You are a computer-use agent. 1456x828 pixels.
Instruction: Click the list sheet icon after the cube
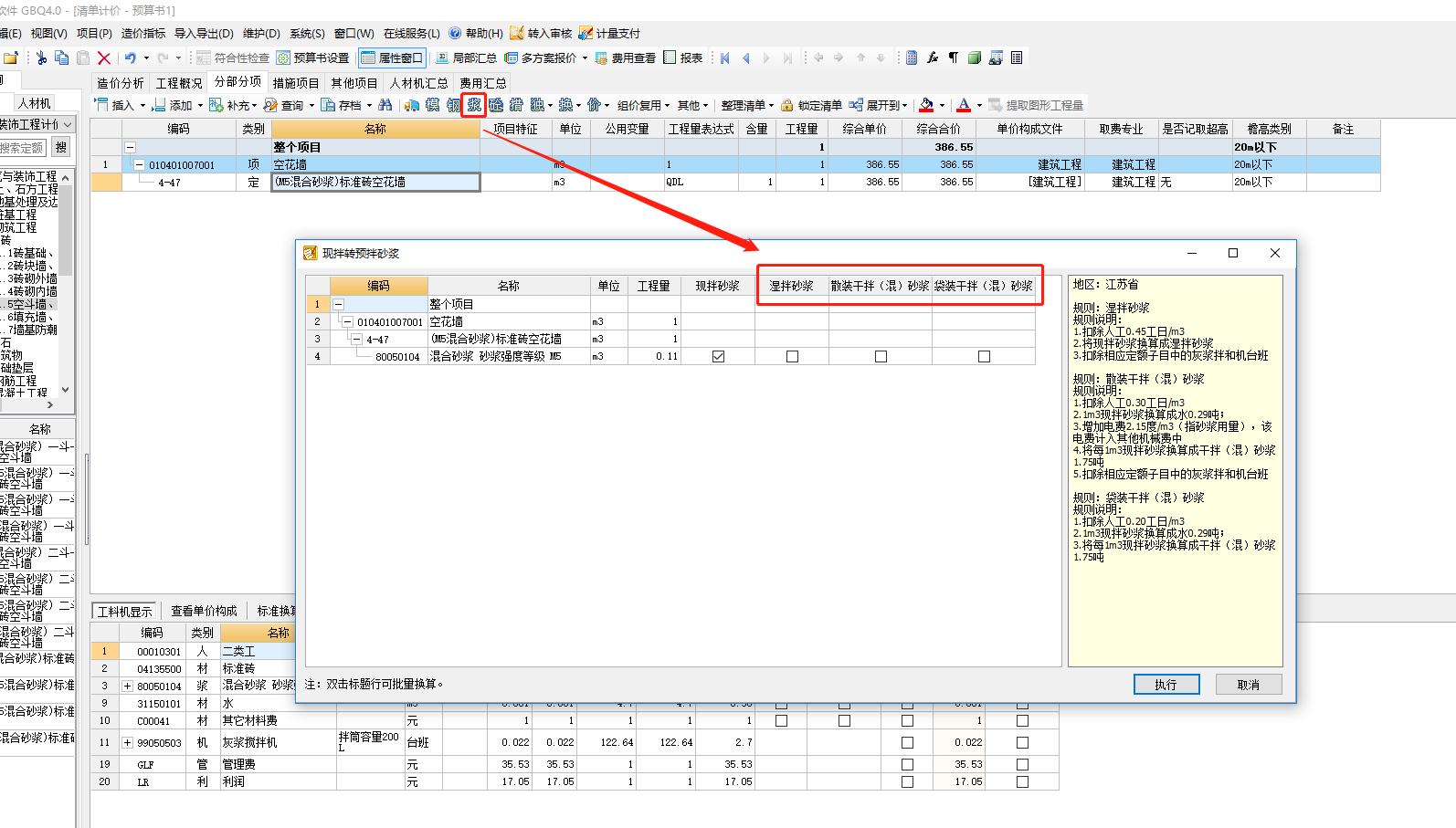(1017, 58)
